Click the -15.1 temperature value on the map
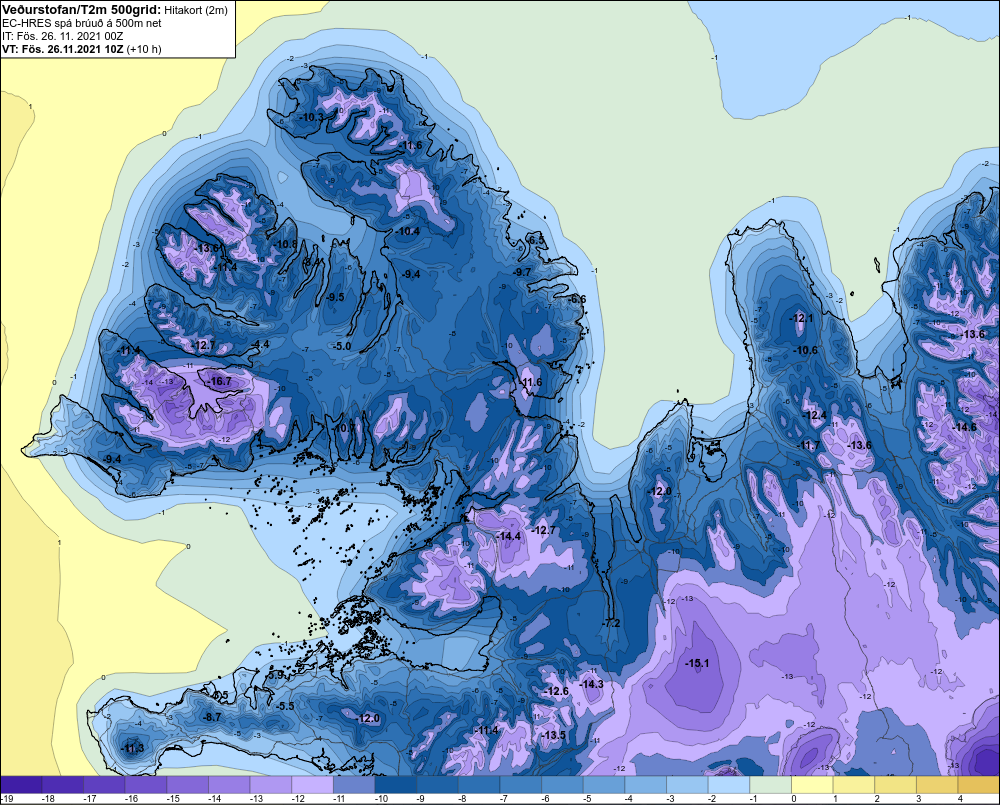1000x805 pixels. pos(697,663)
